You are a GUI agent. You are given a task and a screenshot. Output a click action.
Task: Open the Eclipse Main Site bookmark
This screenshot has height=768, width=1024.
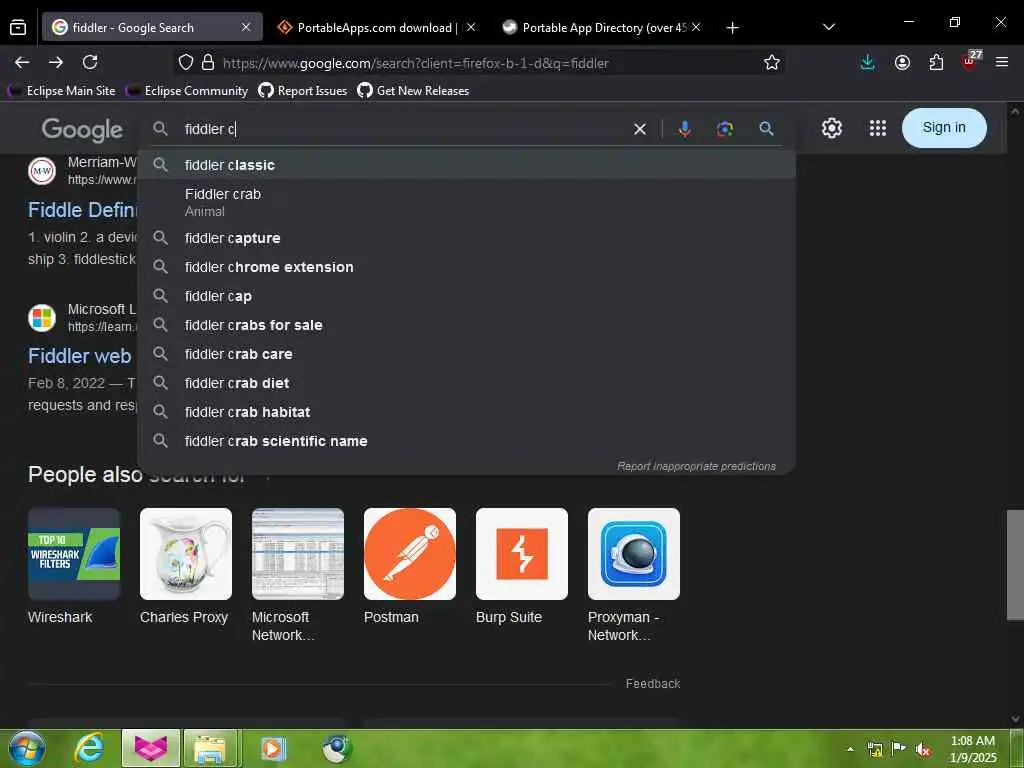[61, 91]
